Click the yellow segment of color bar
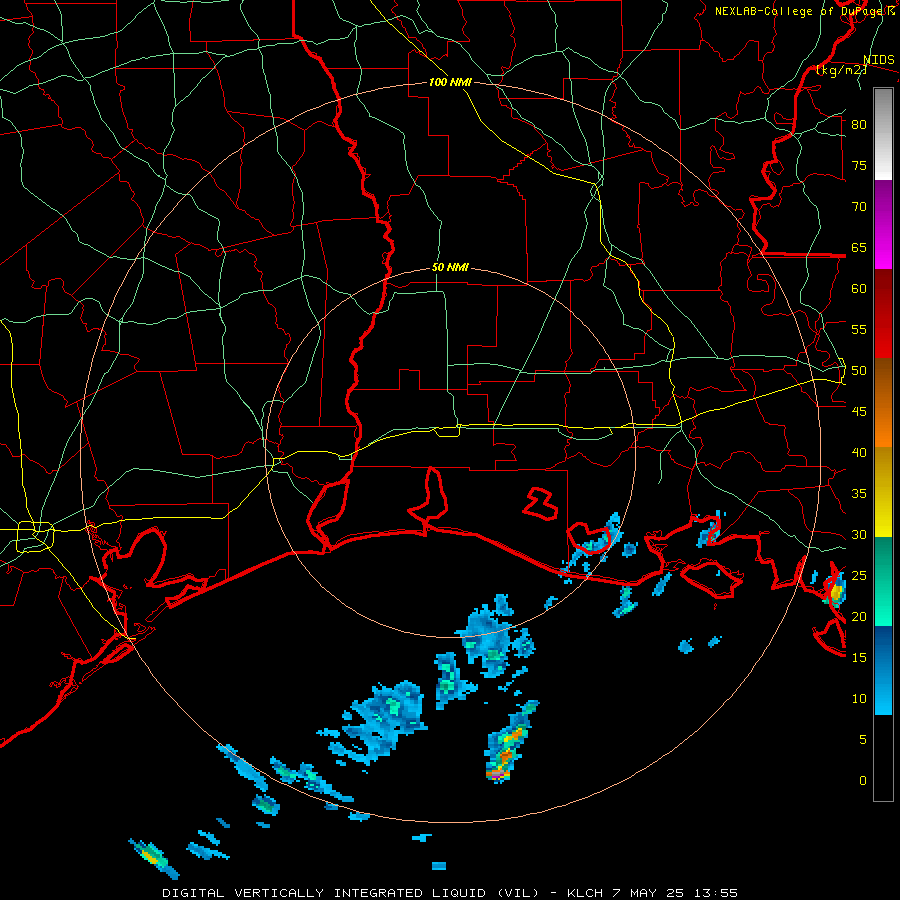Viewport: 900px width, 900px height. (x=883, y=492)
